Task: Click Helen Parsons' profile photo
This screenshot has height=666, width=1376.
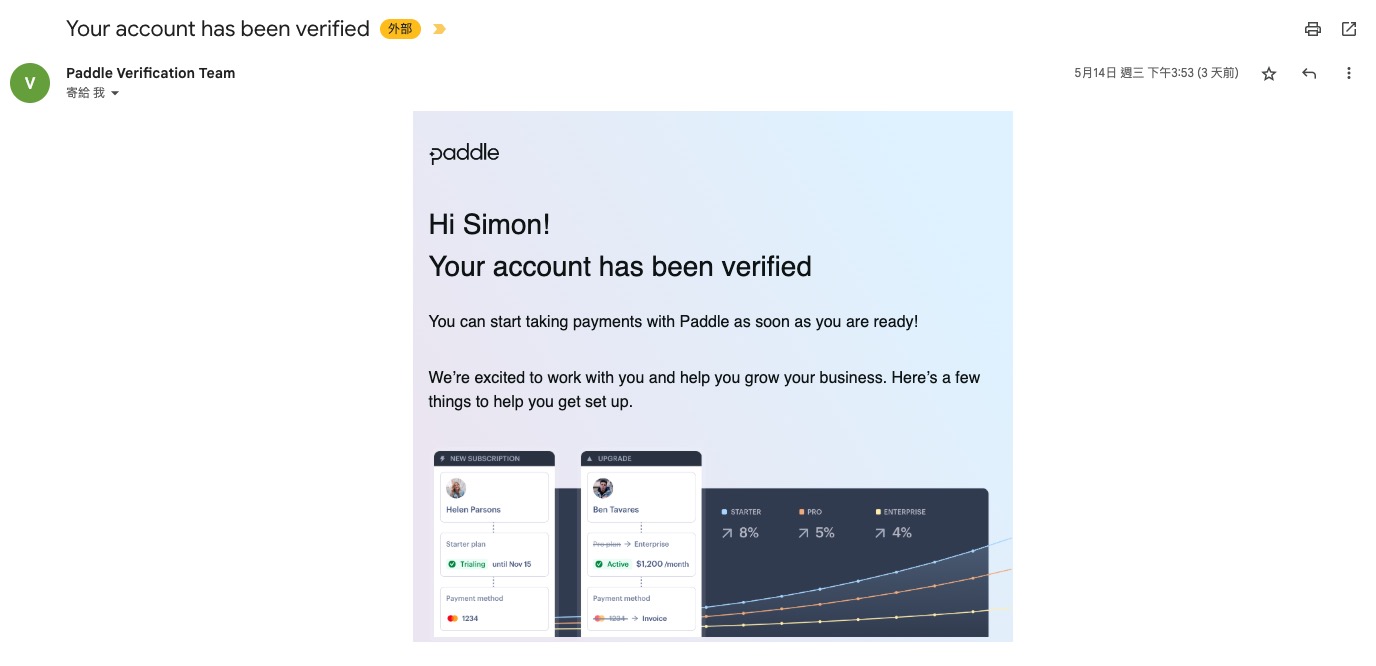Action: pyautogui.click(x=456, y=488)
